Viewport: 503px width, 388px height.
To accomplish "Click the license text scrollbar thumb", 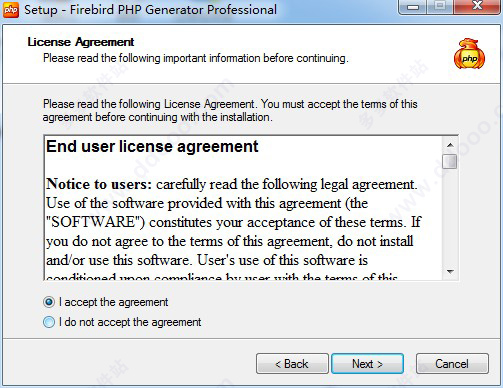I will click(x=450, y=161).
